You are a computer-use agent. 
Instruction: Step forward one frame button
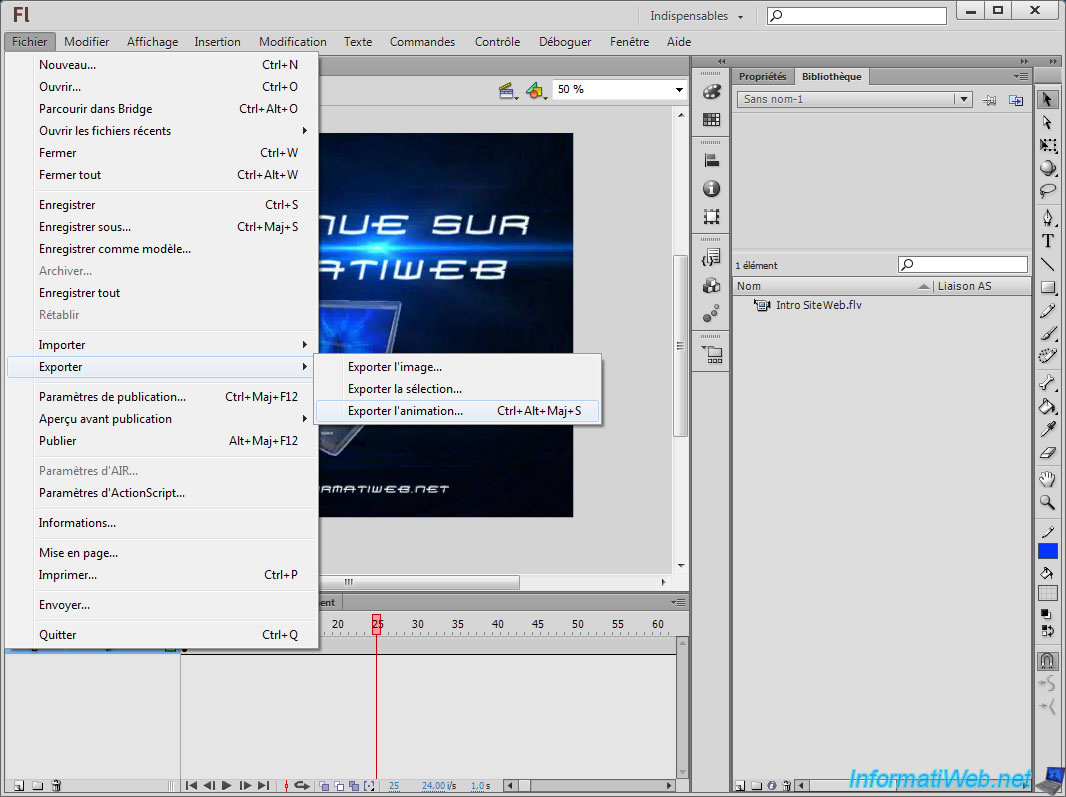(x=245, y=785)
